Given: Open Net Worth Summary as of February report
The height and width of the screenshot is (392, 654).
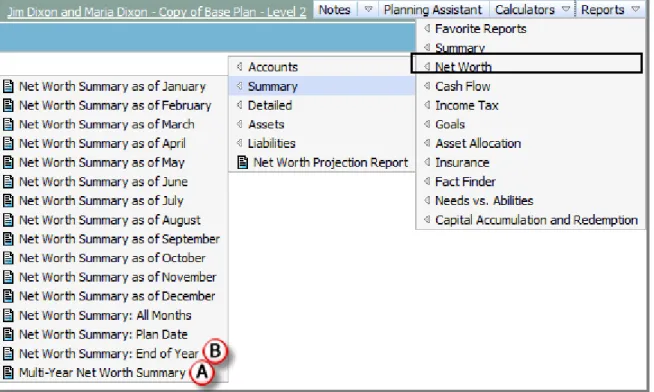Looking at the screenshot, I should [x=116, y=106].
